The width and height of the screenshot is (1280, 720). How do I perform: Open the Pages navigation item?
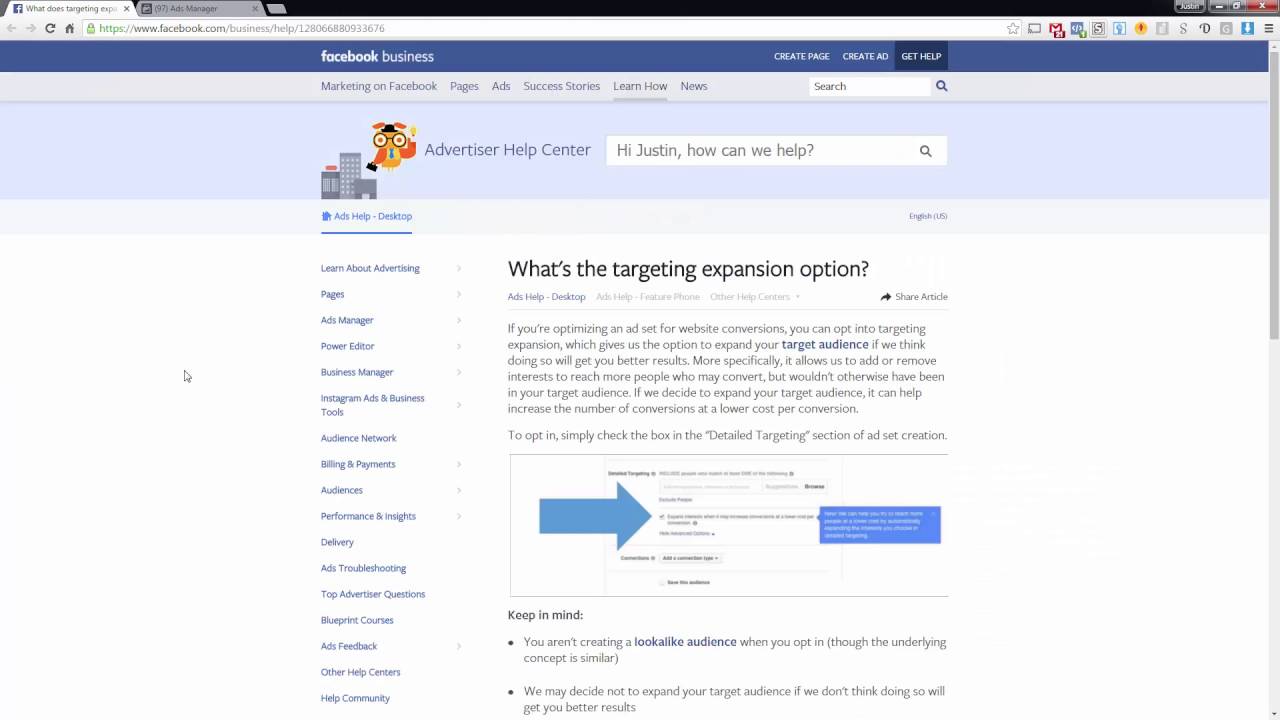464,86
